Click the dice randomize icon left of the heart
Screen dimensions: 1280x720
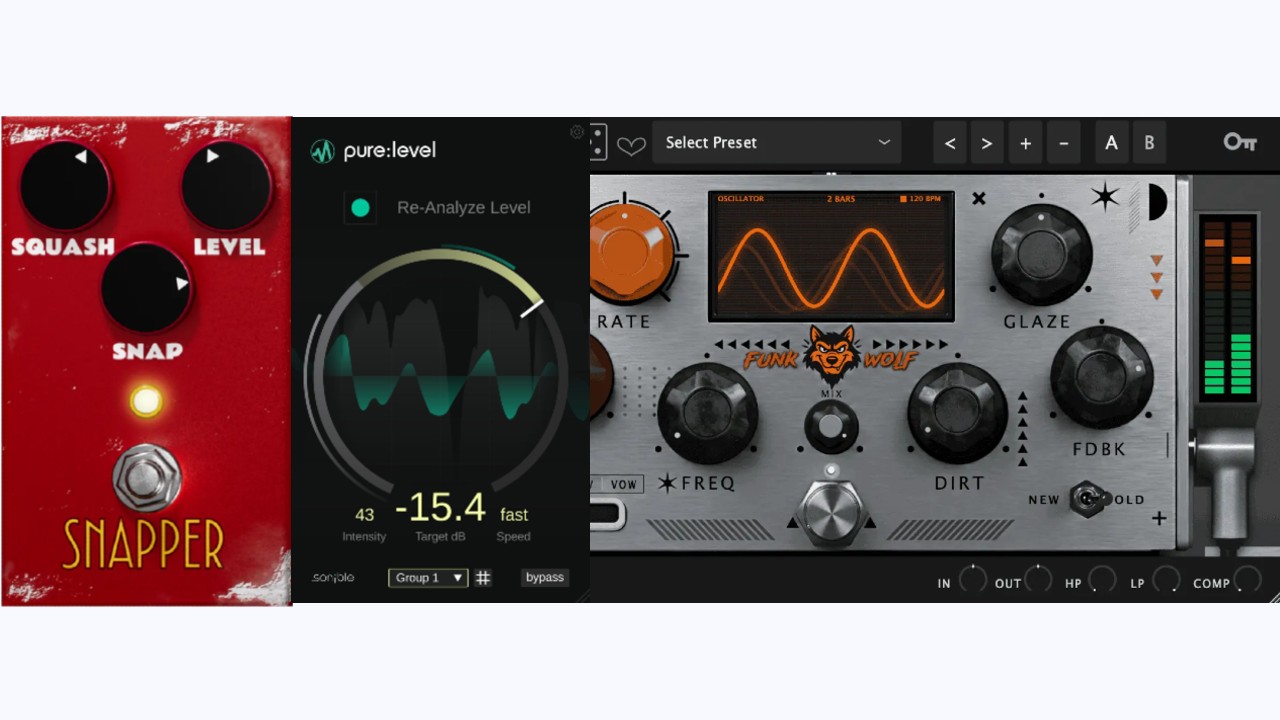597,142
